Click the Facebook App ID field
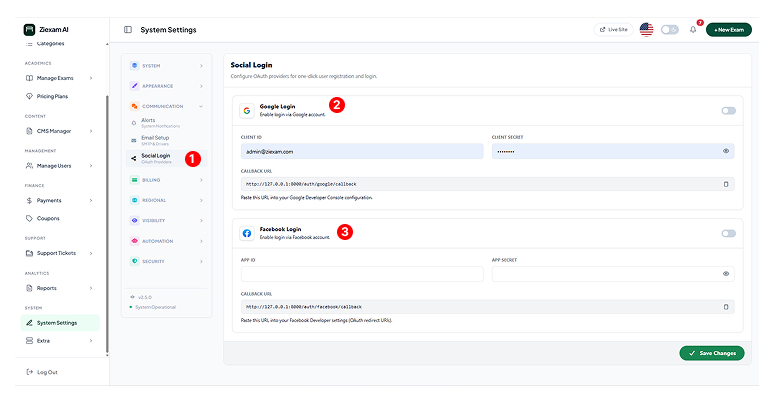 click(362, 273)
